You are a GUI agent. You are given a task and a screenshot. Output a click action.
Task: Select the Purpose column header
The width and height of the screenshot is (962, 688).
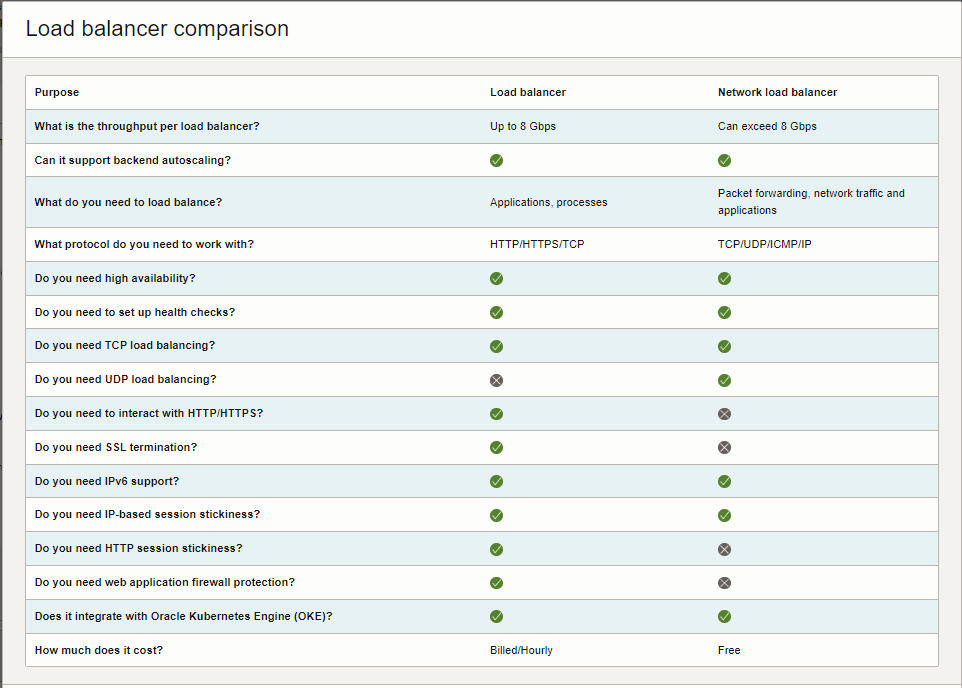tap(57, 92)
